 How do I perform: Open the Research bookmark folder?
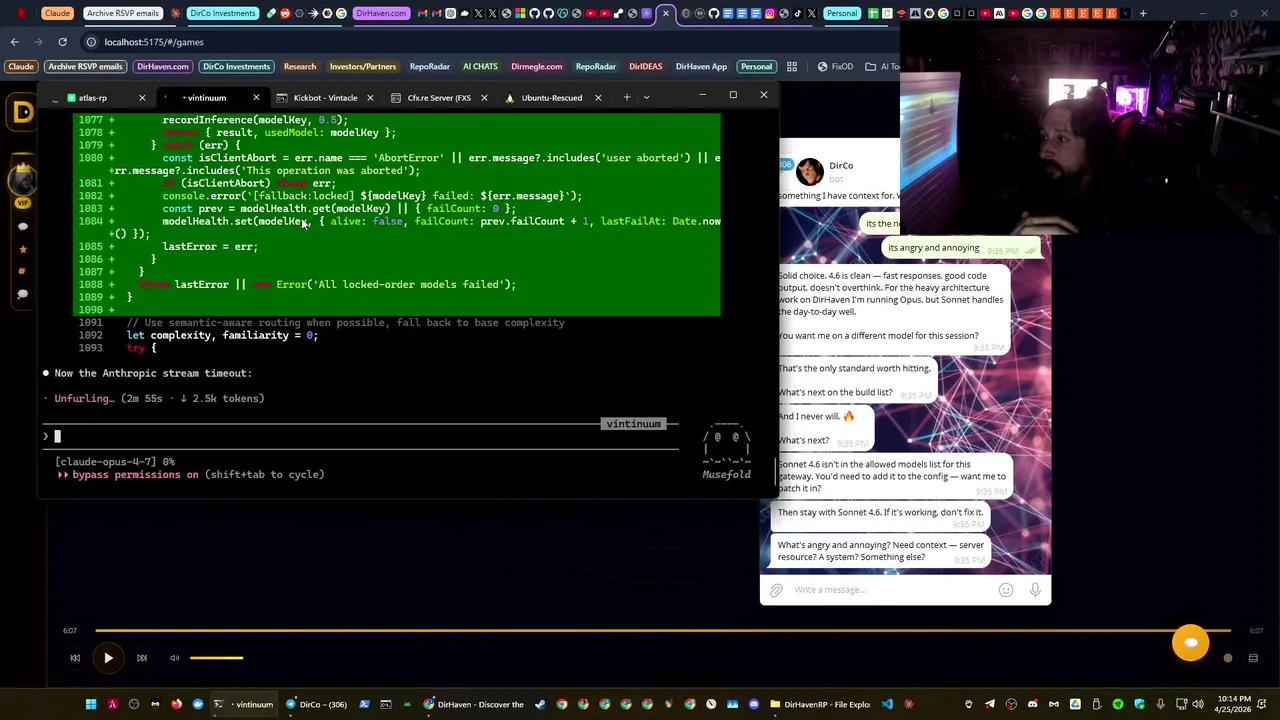click(299, 67)
